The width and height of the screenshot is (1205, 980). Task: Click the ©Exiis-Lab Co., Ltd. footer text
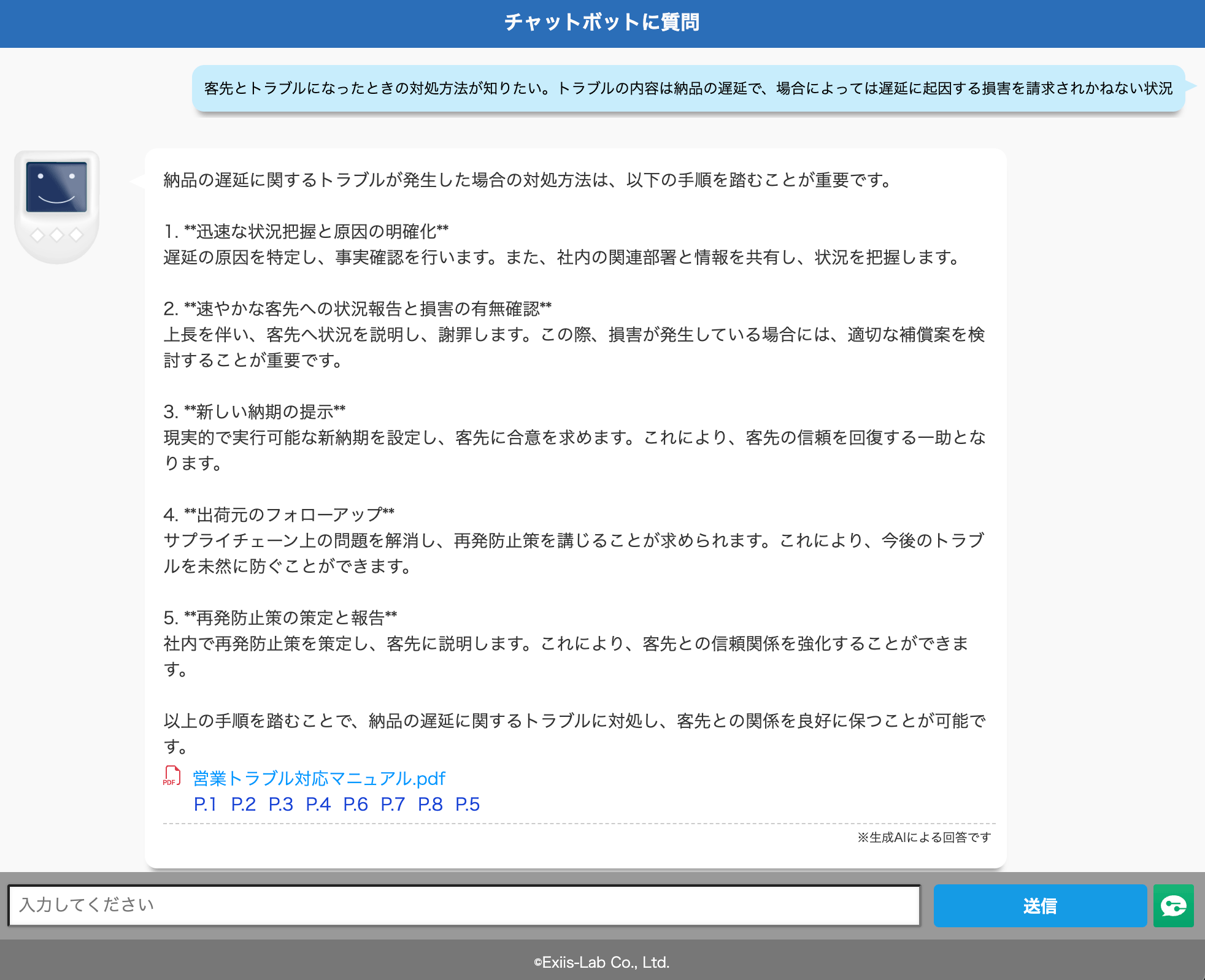[602, 962]
